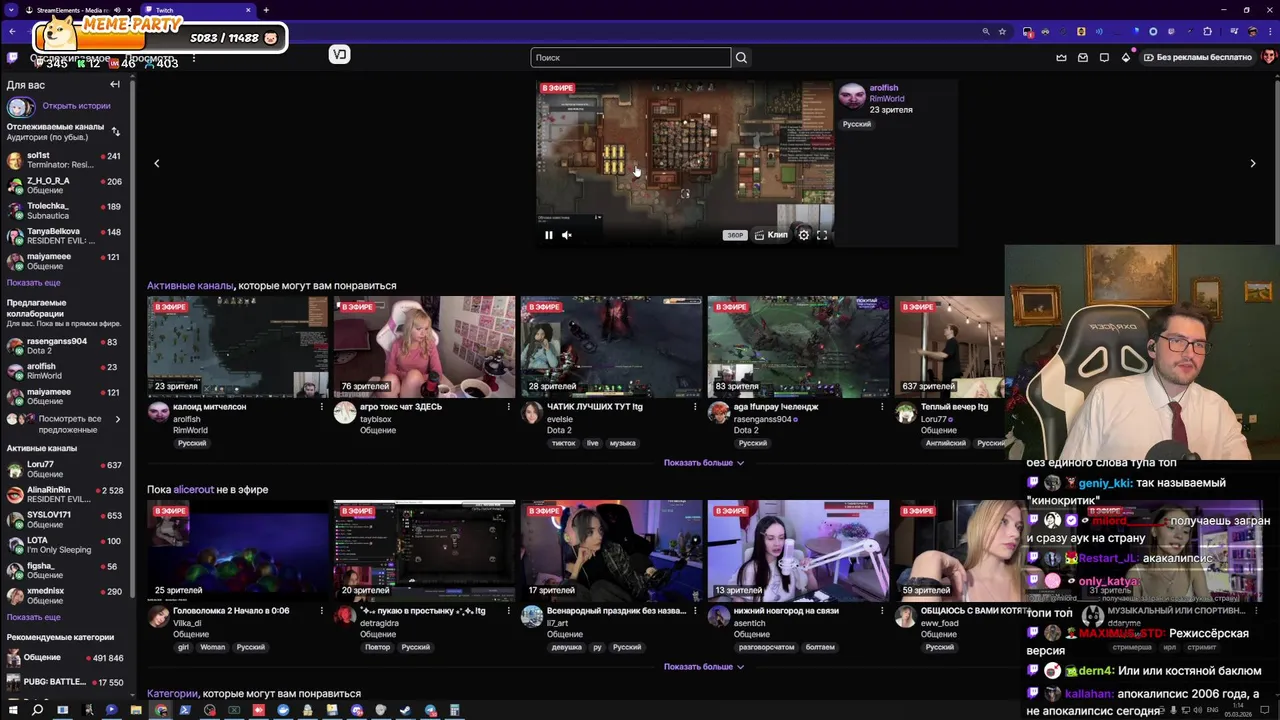This screenshot has width=1280, height=720.
Task: Select разговорсчатом tag on asentich card
Action: (766, 647)
